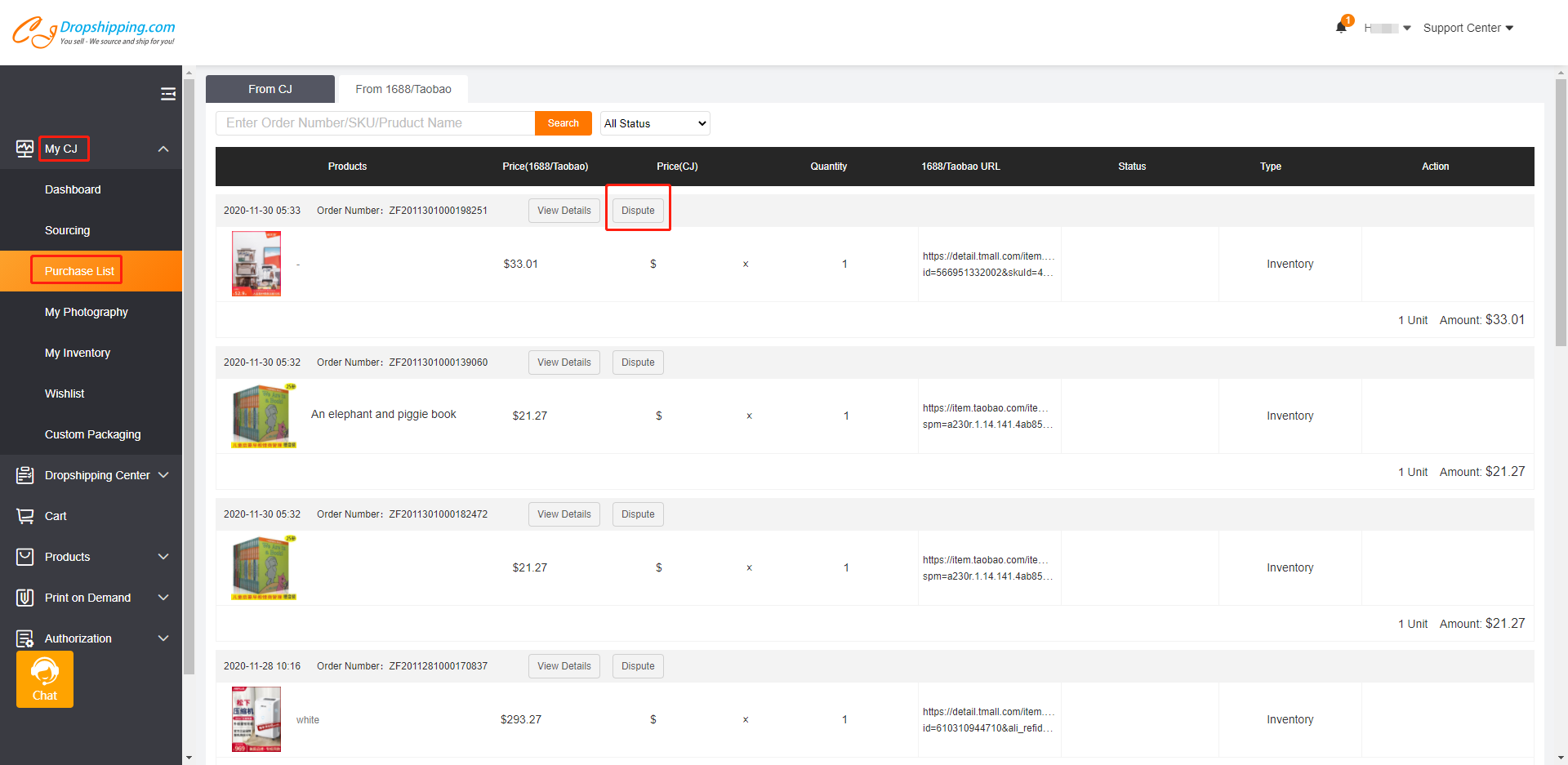Click the notification bell icon
This screenshot has height=765, width=1568.
tap(1341, 27)
